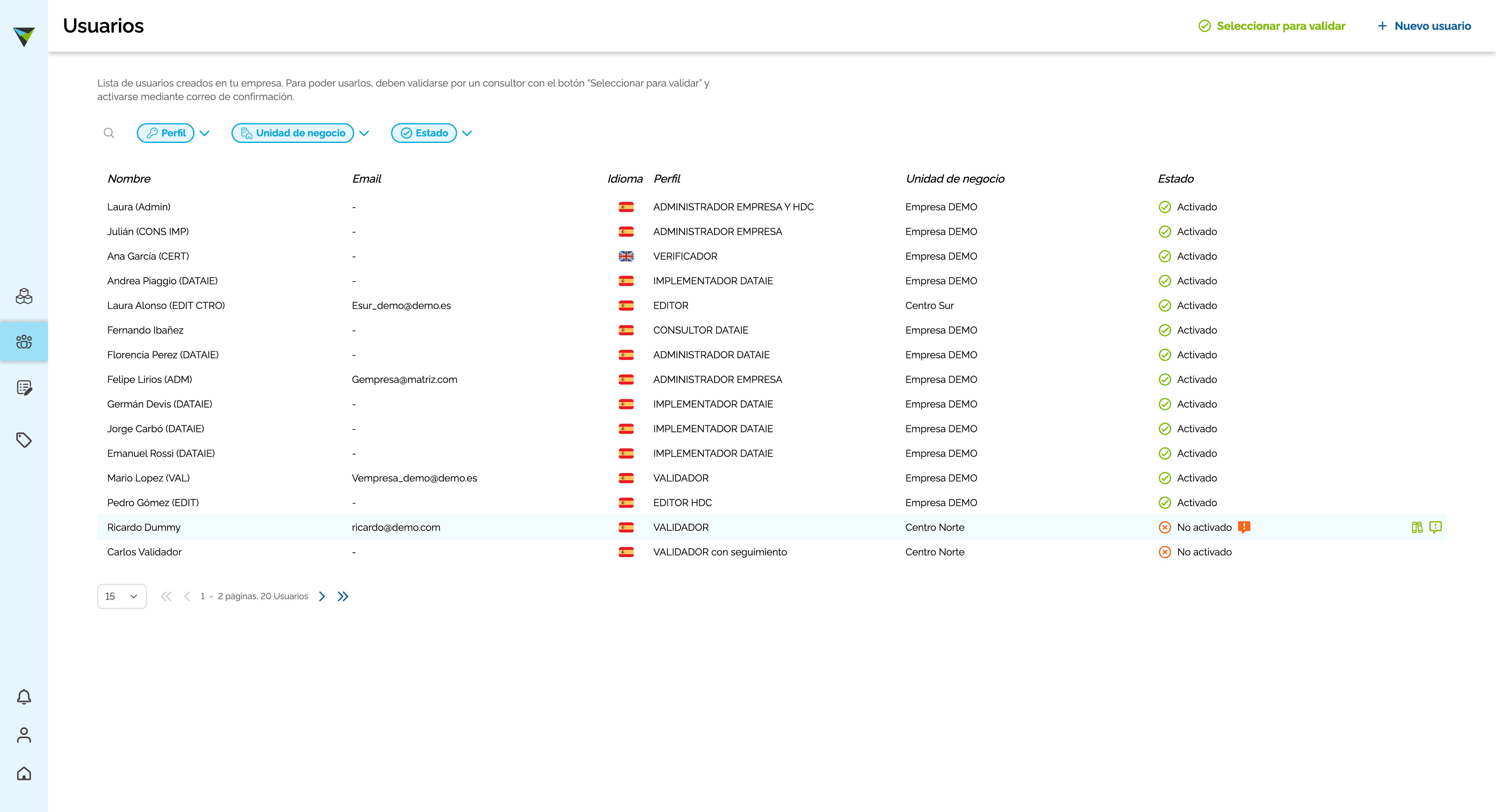Select user Ricardo Dummy
The height and width of the screenshot is (812, 1496).
coord(143,527)
